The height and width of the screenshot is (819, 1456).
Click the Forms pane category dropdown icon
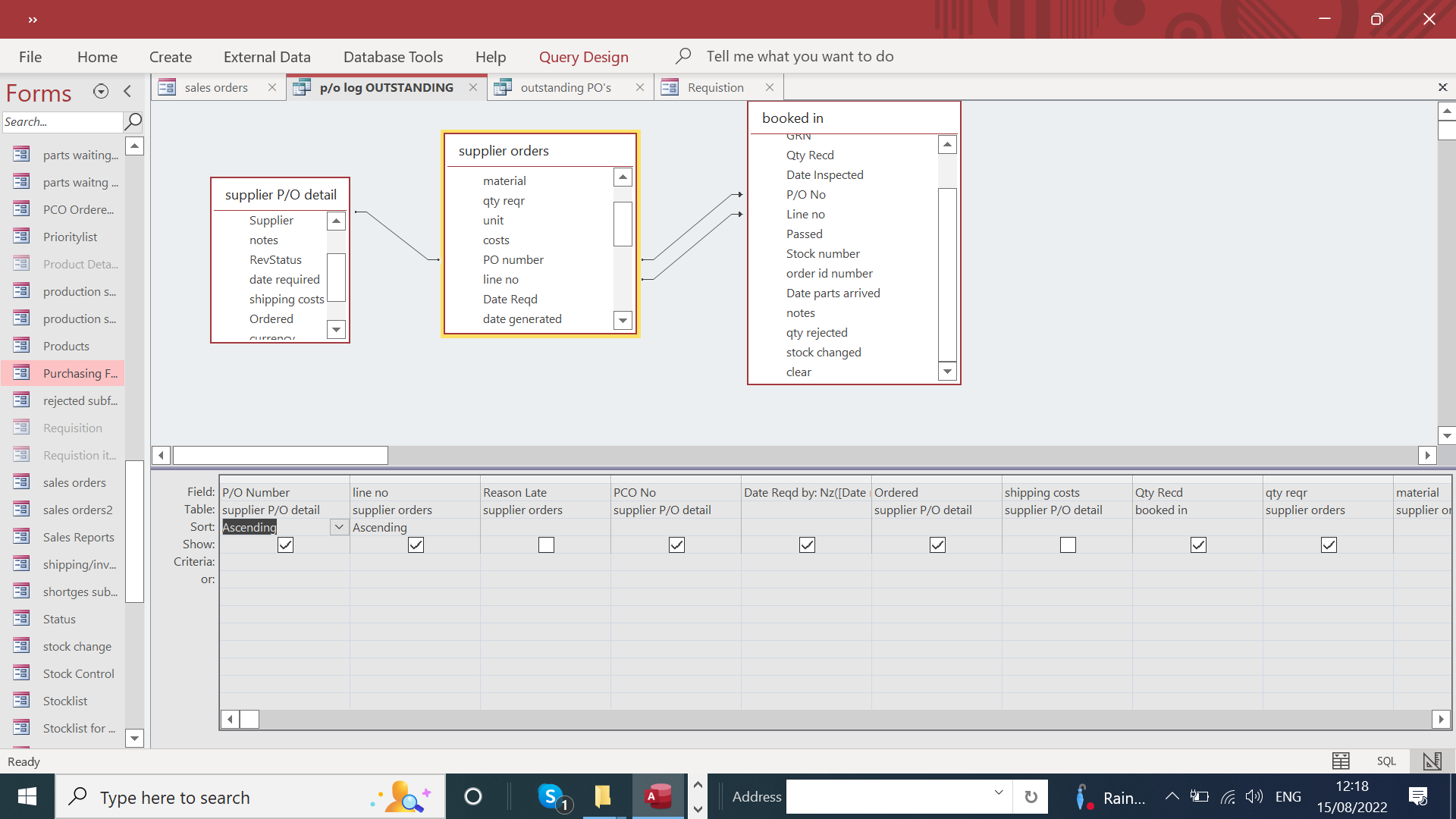point(101,92)
